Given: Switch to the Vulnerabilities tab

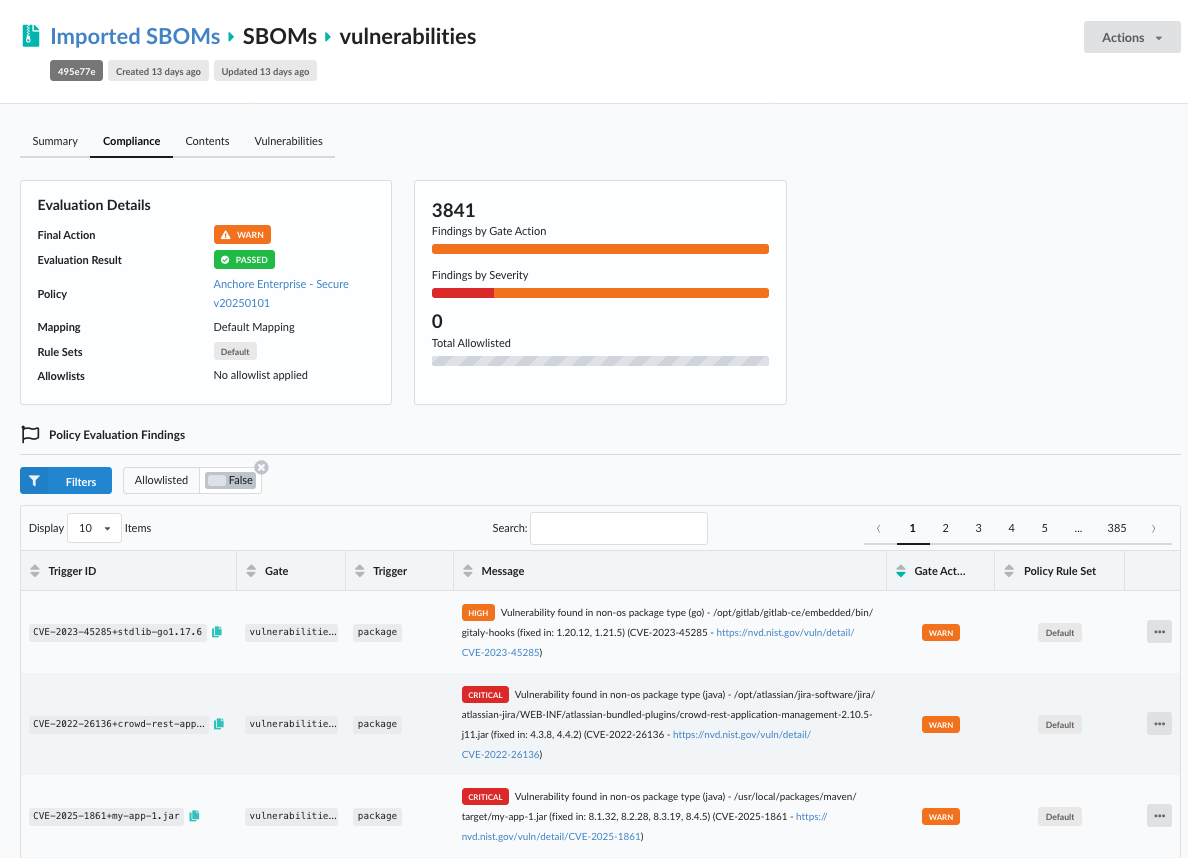Looking at the screenshot, I should tap(288, 141).
